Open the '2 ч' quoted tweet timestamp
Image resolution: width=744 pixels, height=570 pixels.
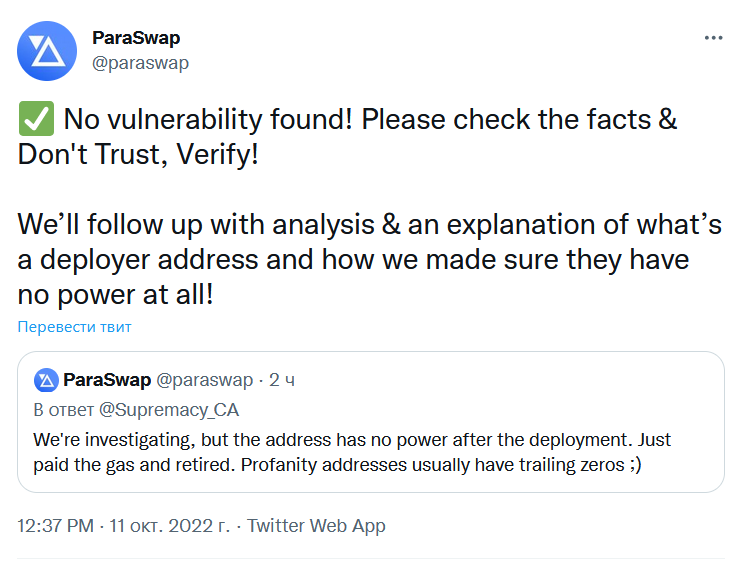(x=282, y=380)
